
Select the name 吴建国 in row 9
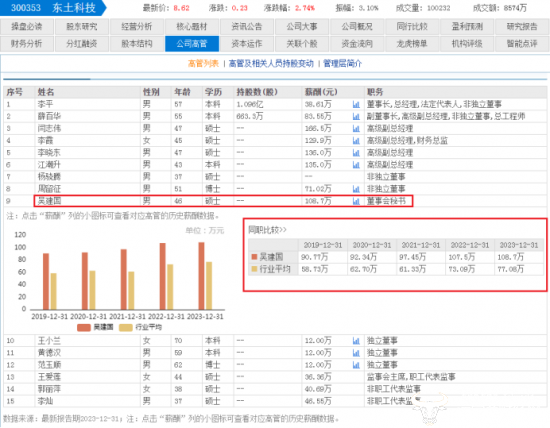click(x=49, y=201)
